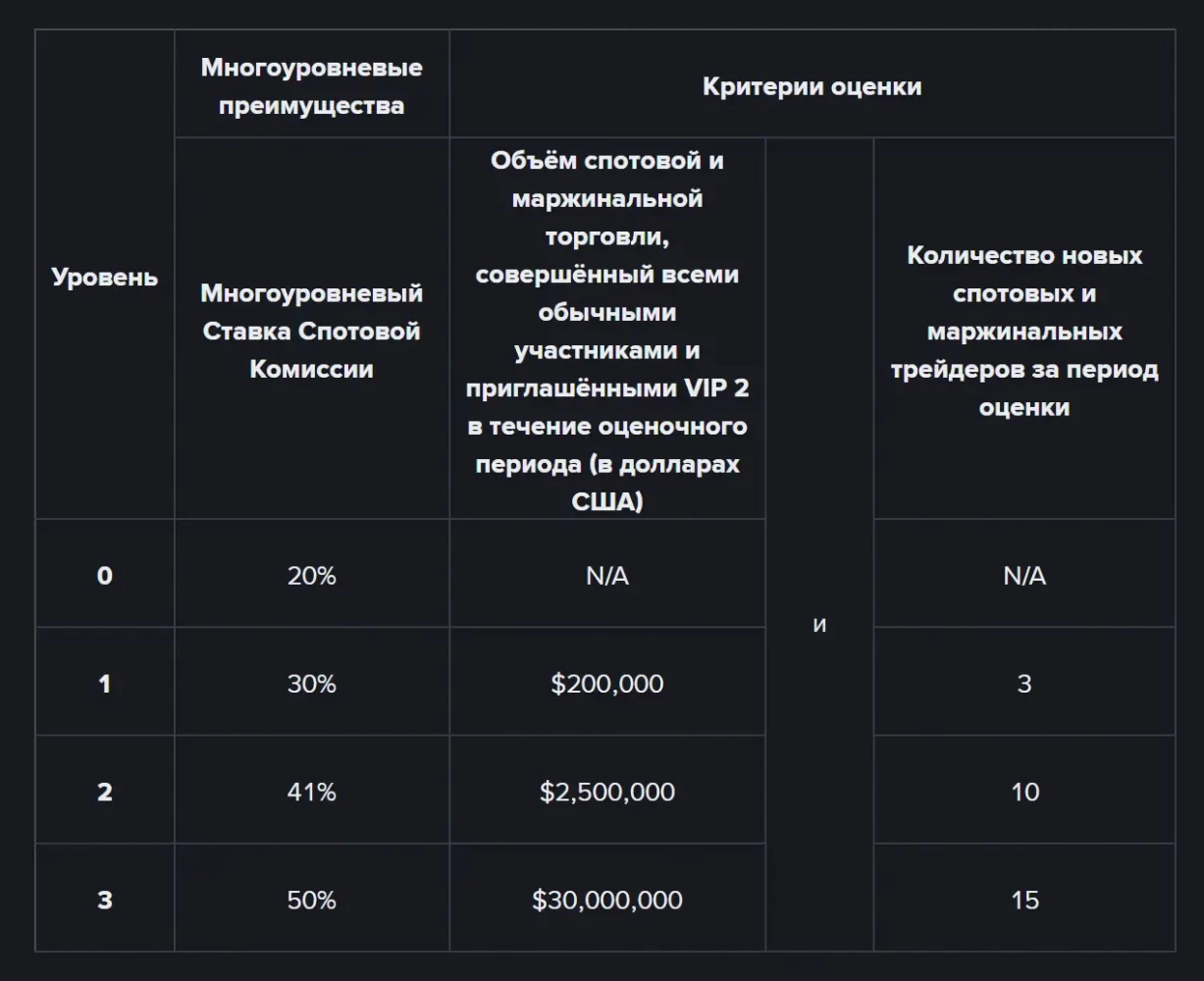
Task: Click the level 2 row label
Action: [104, 791]
